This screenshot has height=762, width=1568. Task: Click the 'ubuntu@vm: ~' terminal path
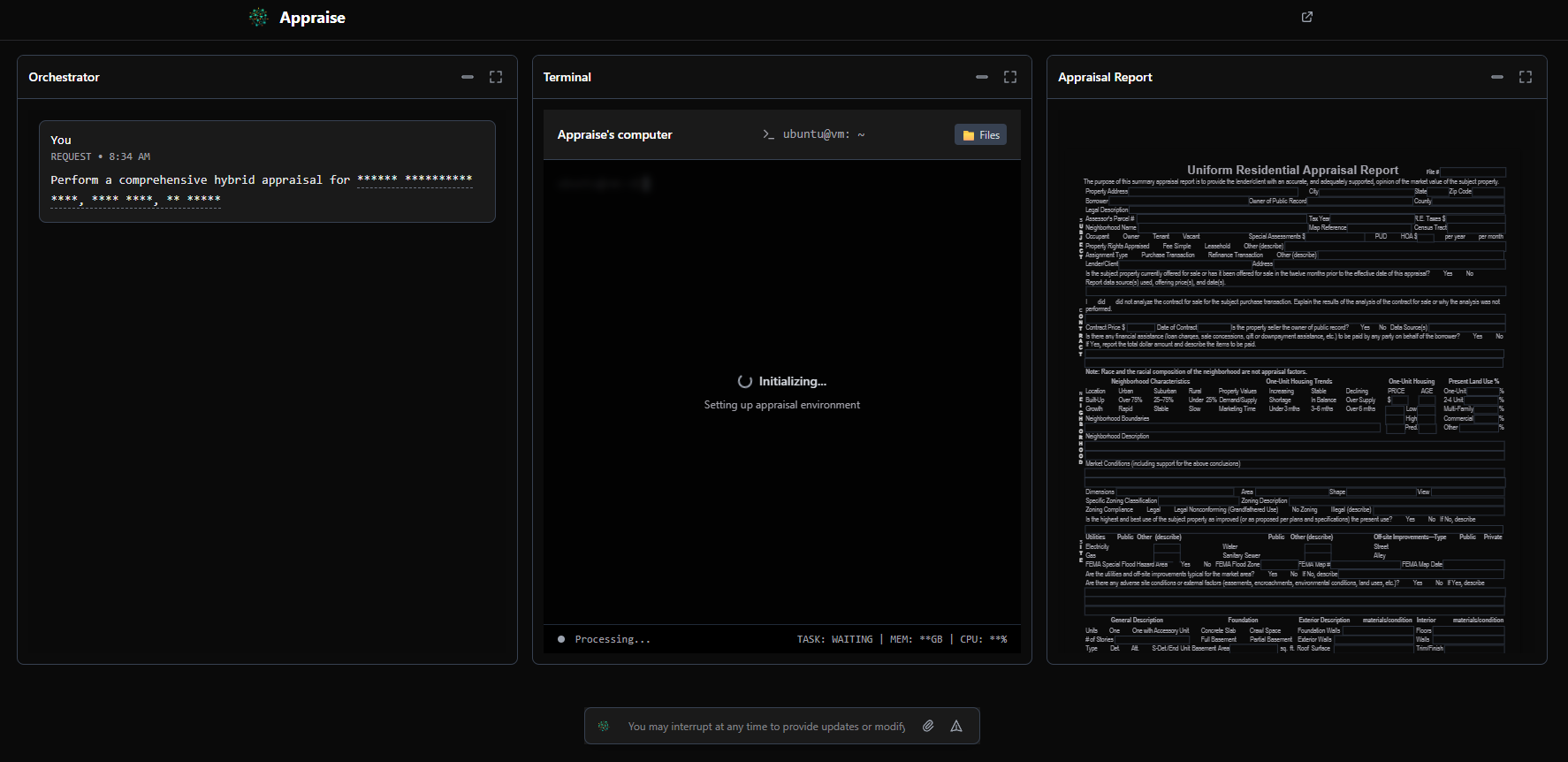click(824, 134)
